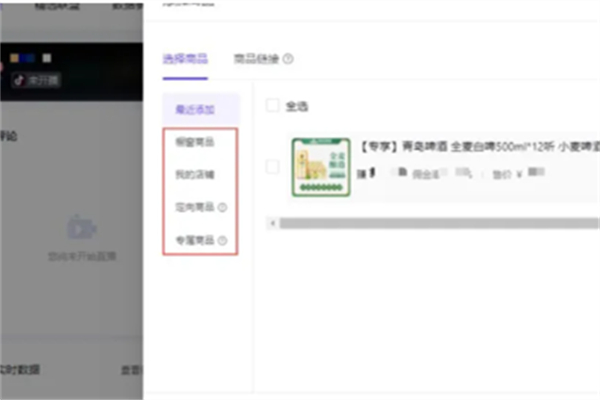Click the 【专享】青岛啤酒 product title
The width and height of the screenshot is (600, 400).
click(479, 147)
